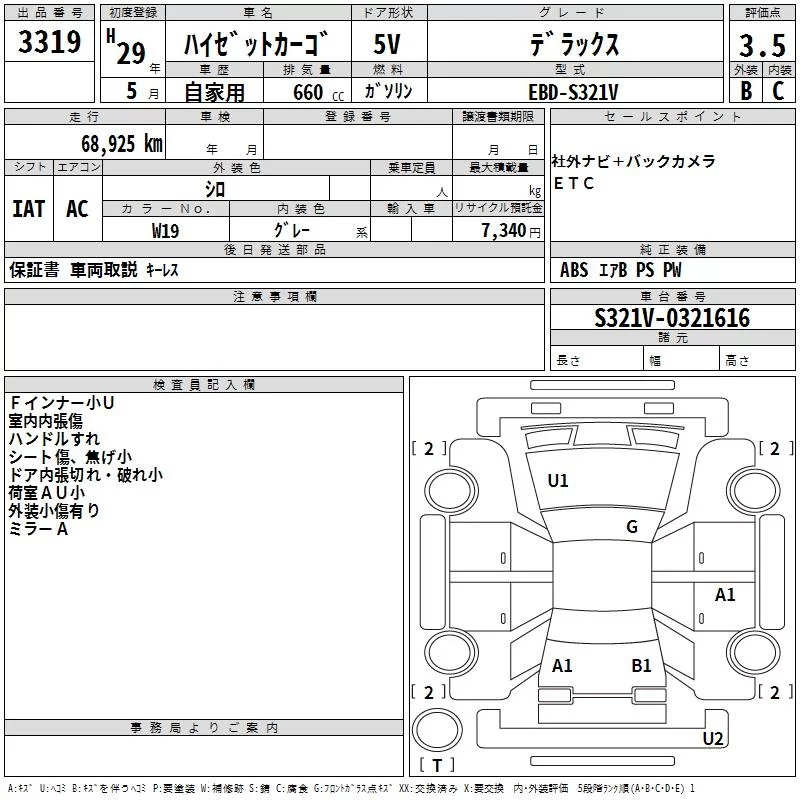Click inspector note ミラーA
The height and width of the screenshot is (800, 800).
coord(38,529)
